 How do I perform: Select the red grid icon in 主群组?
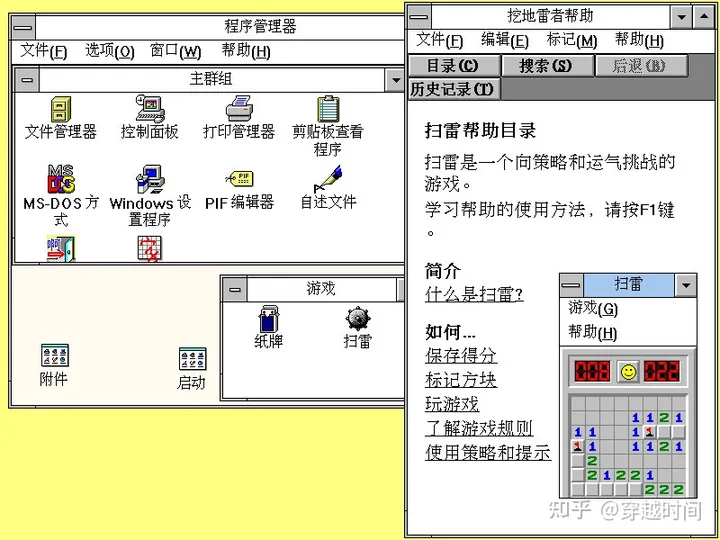(150, 249)
